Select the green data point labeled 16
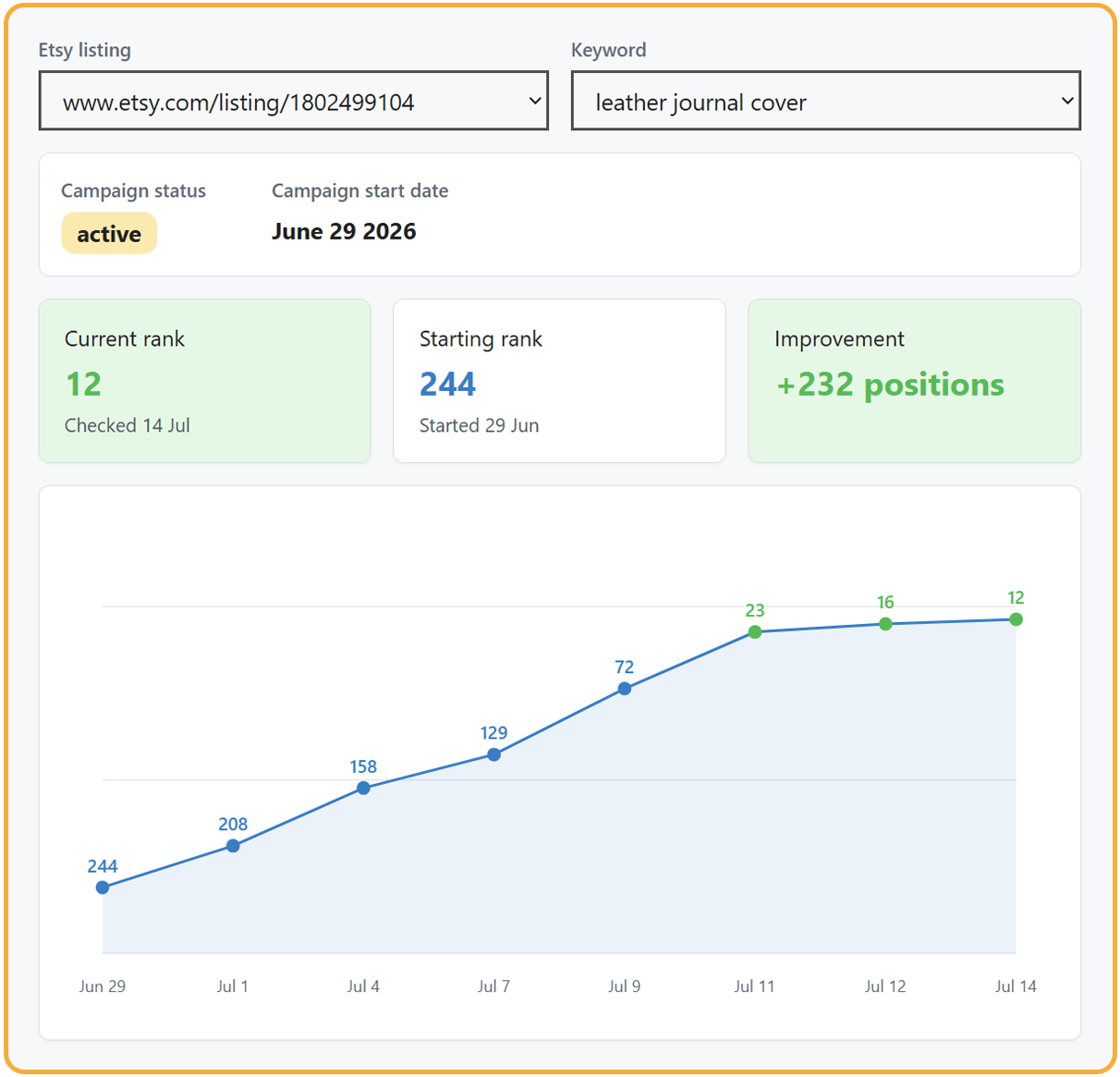This screenshot has width=1120, height=1077. tap(885, 624)
